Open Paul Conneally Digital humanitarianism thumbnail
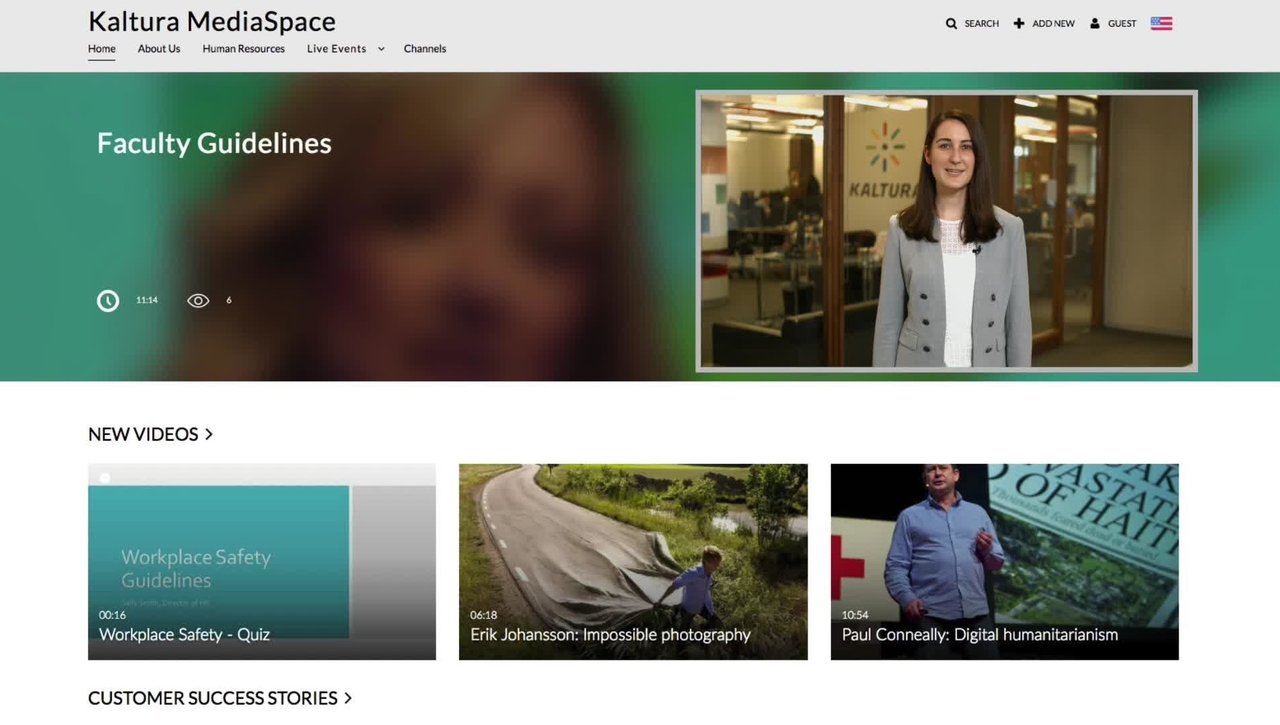This screenshot has width=1280, height=725. pos(1004,561)
